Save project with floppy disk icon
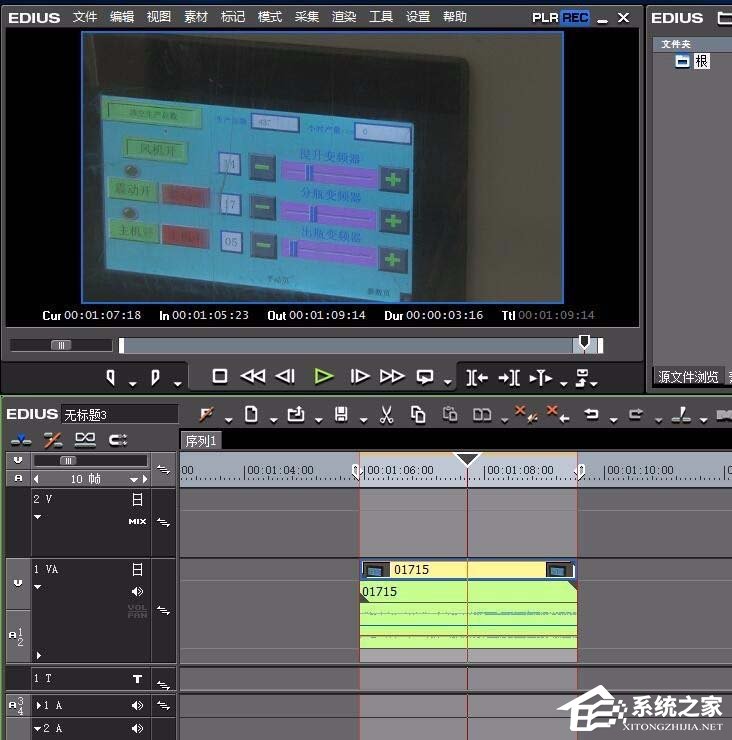This screenshot has height=740, width=732. pyautogui.click(x=341, y=415)
